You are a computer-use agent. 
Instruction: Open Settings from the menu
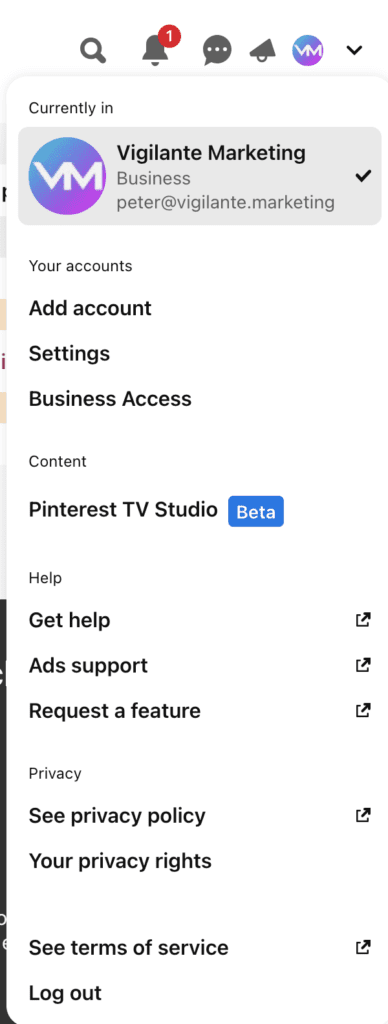69,354
